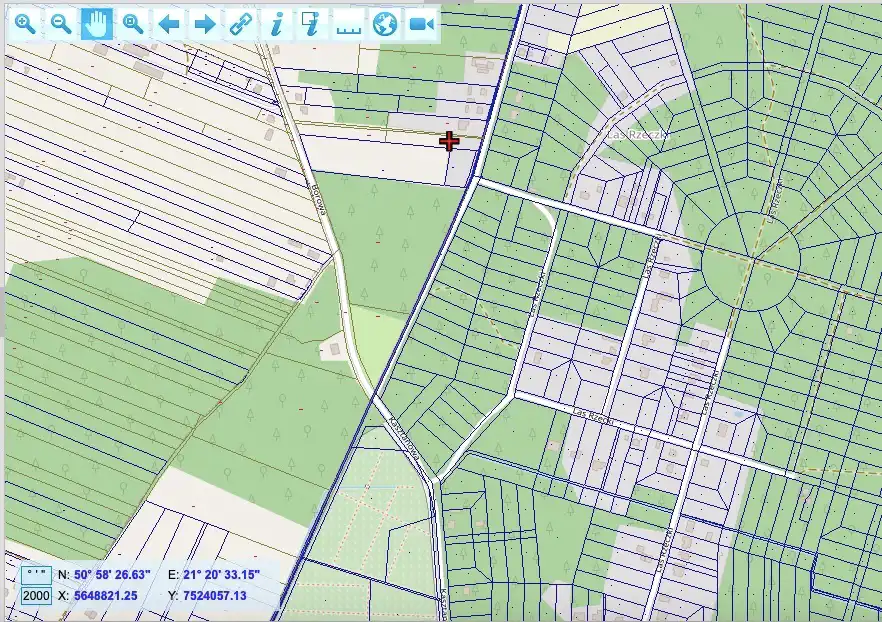Open the video camera tool
This screenshot has width=882, height=622.
[421, 24]
